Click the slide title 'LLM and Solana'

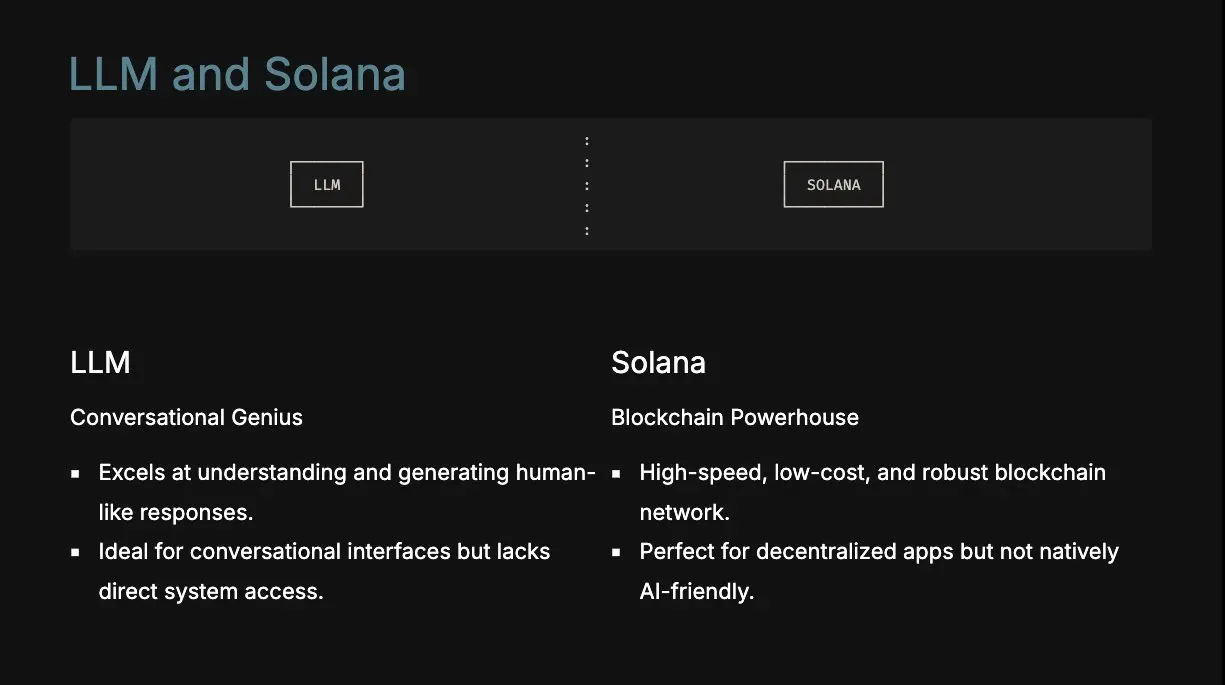[x=237, y=75]
